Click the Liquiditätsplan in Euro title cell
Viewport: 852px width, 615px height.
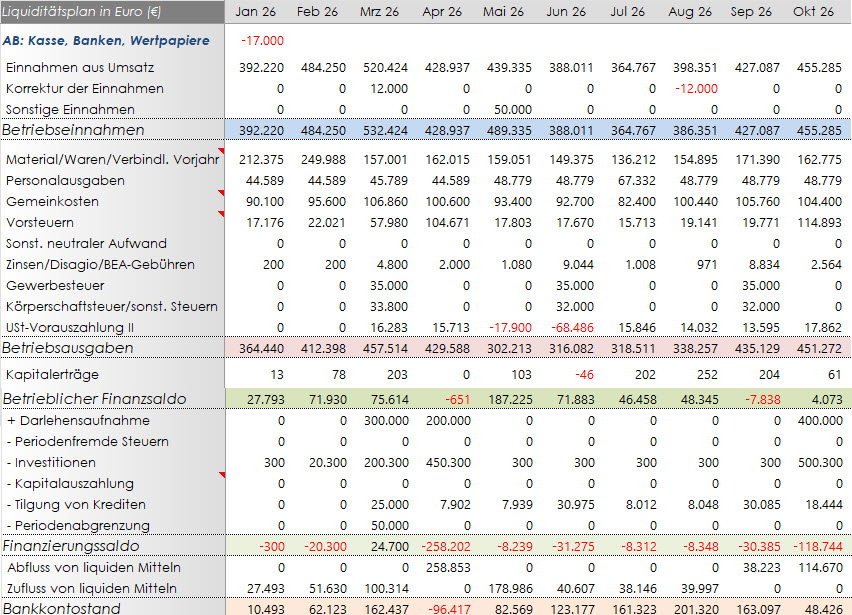point(80,12)
